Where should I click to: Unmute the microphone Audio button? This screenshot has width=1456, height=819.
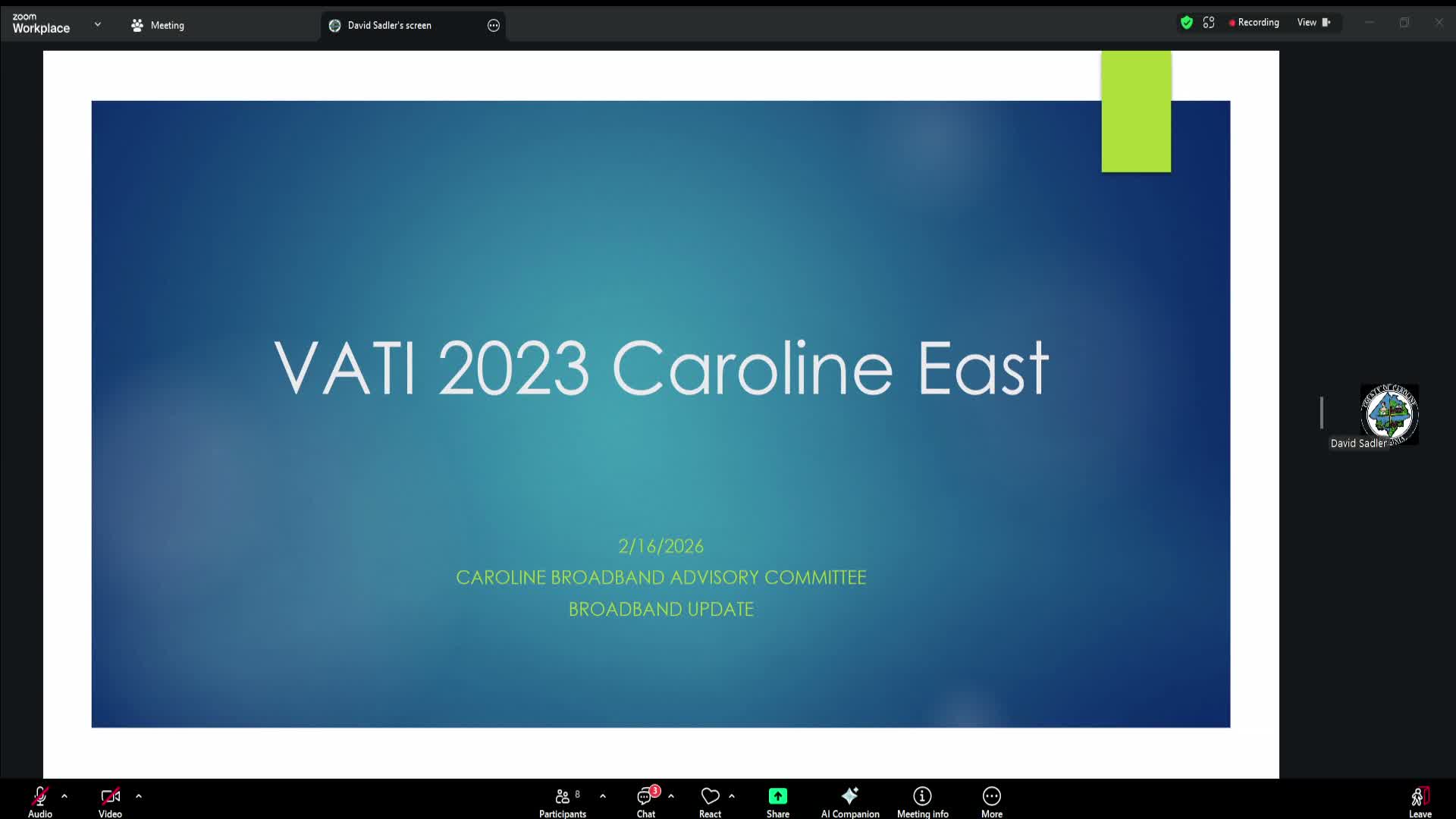click(39, 801)
